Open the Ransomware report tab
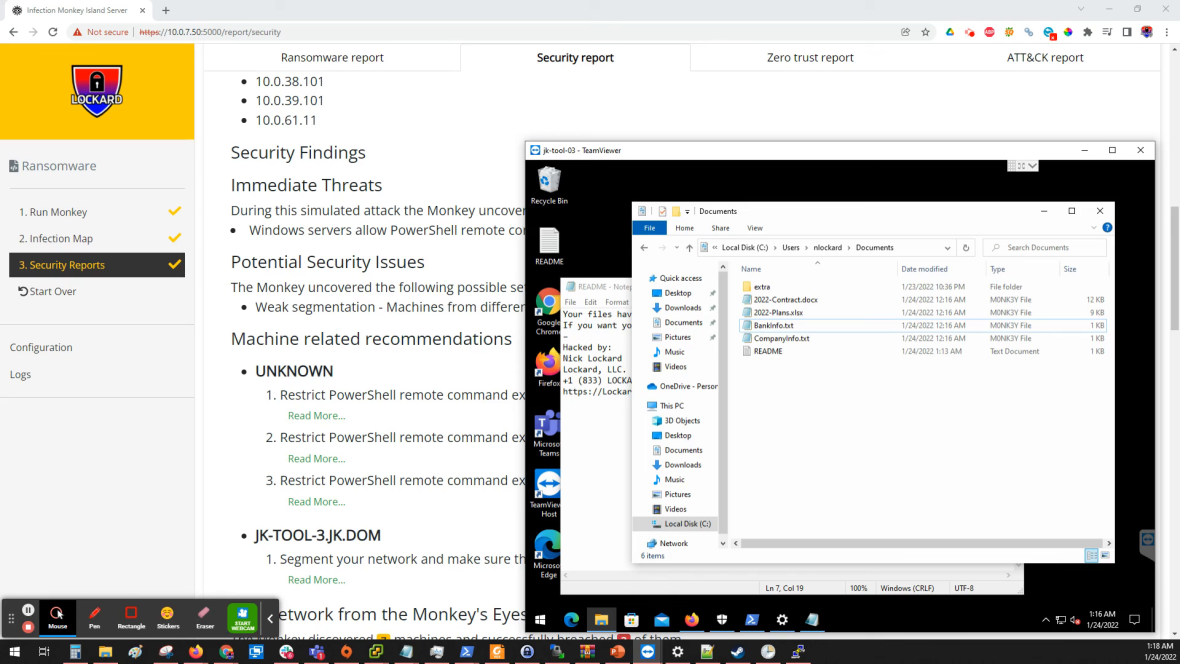This screenshot has height=664, width=1180. 332,57
